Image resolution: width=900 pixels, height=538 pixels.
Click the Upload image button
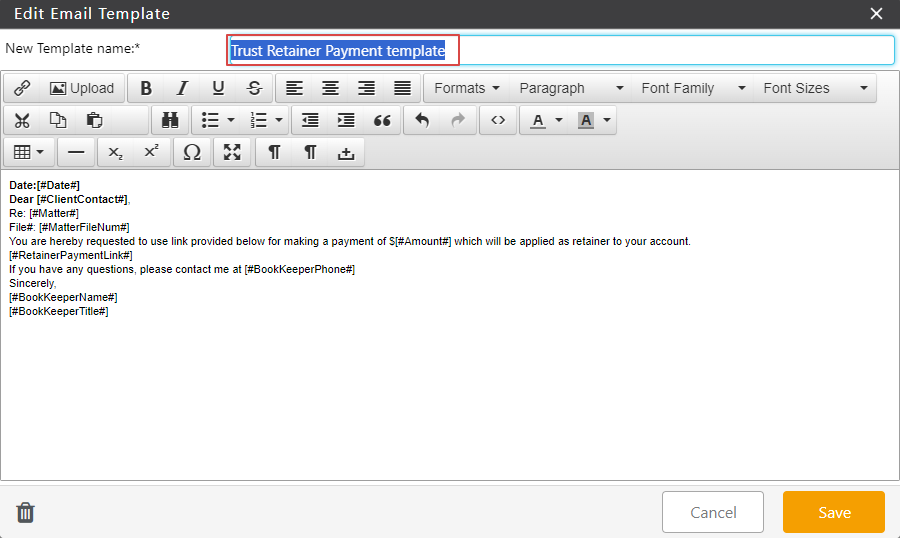pos(82,88)
